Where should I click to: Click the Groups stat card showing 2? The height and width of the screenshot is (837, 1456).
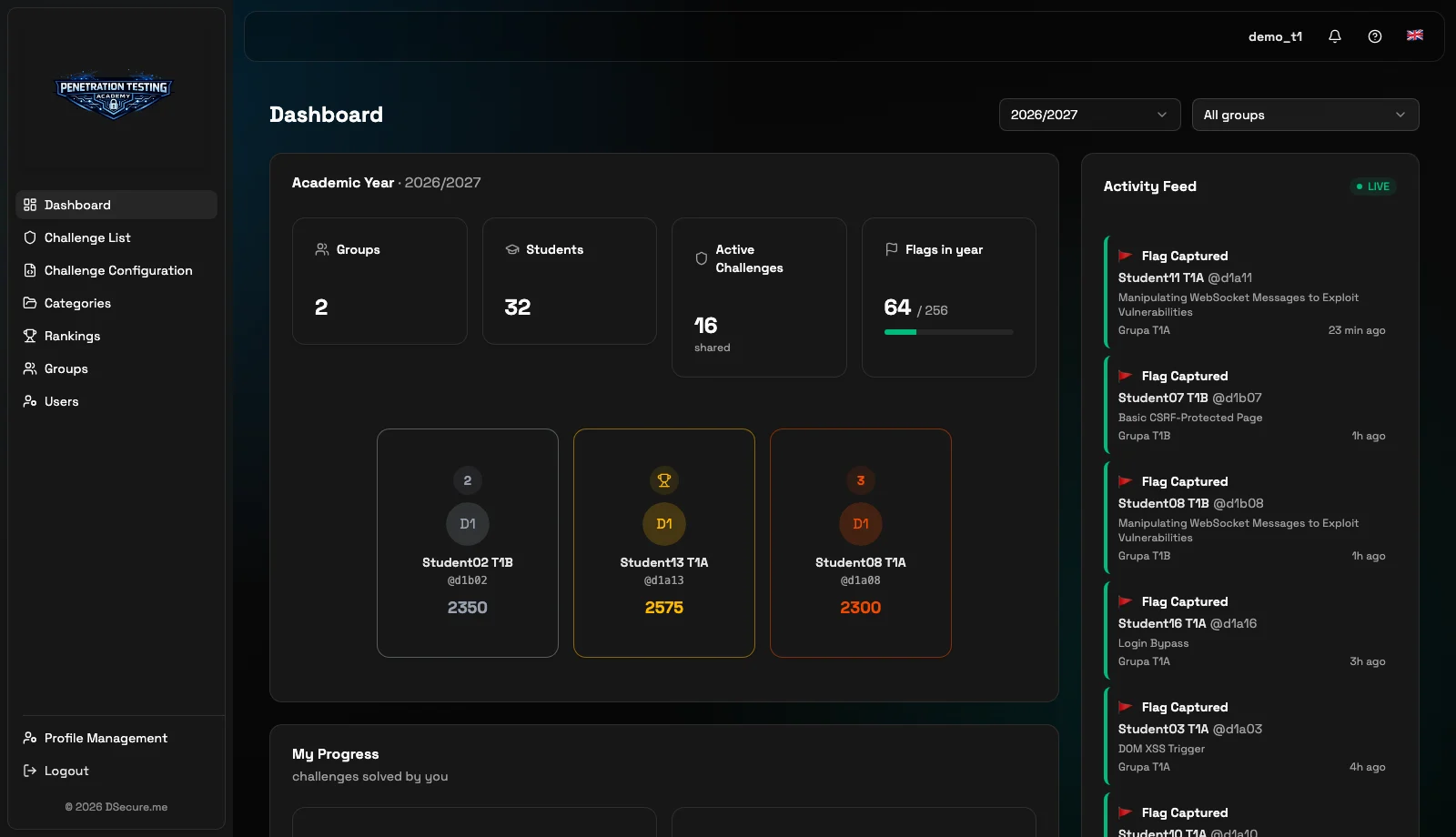(379, 281)
